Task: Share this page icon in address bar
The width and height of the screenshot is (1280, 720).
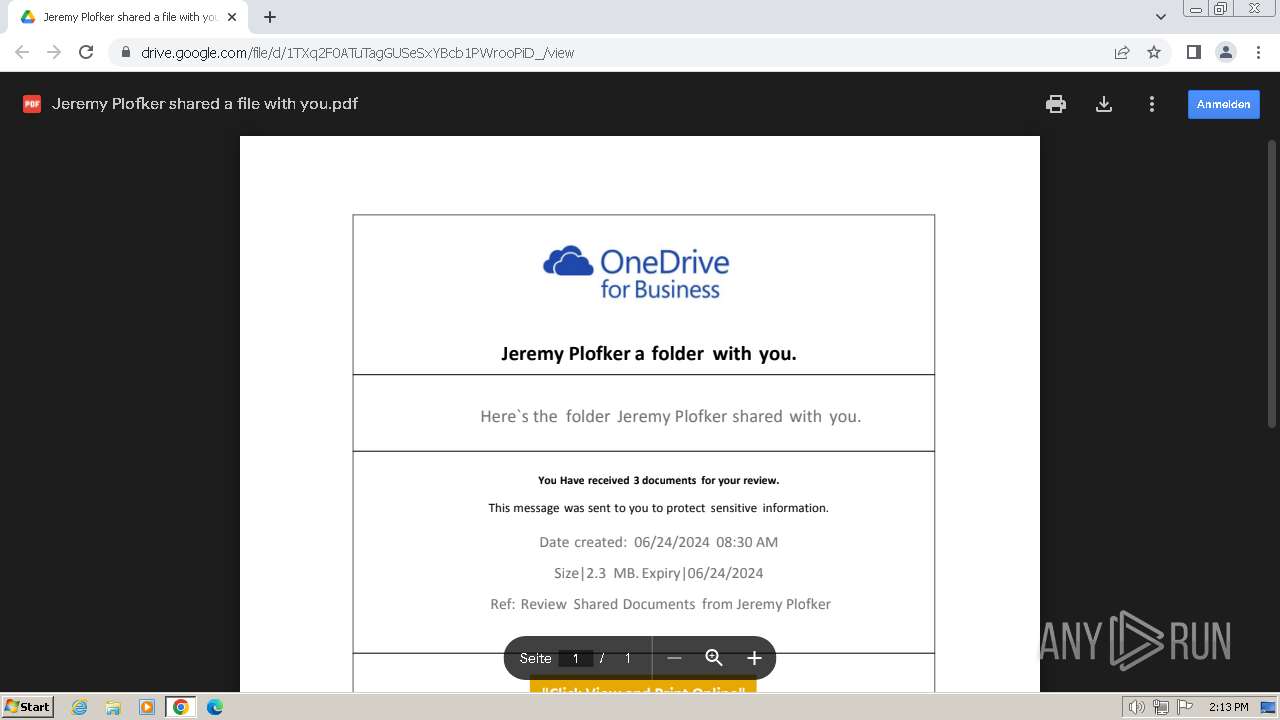Action: [x=1122, y=52]
